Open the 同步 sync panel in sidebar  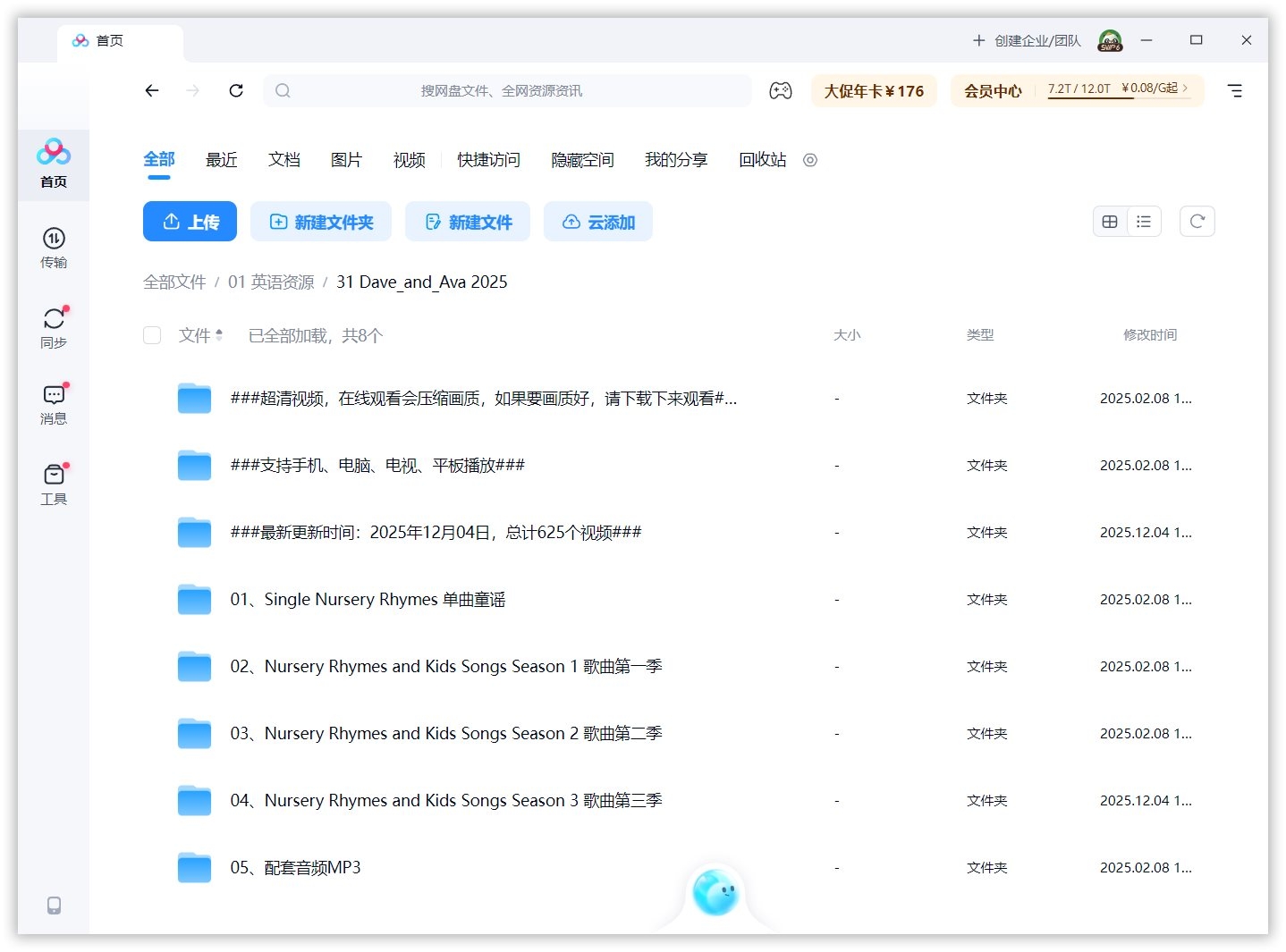[54, 325]
